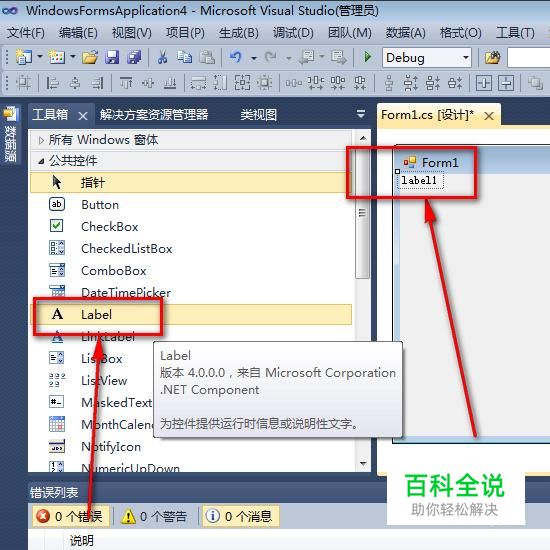Click the Find in Files folder icon
550x550 pixels.
click(x=492, y=57)
